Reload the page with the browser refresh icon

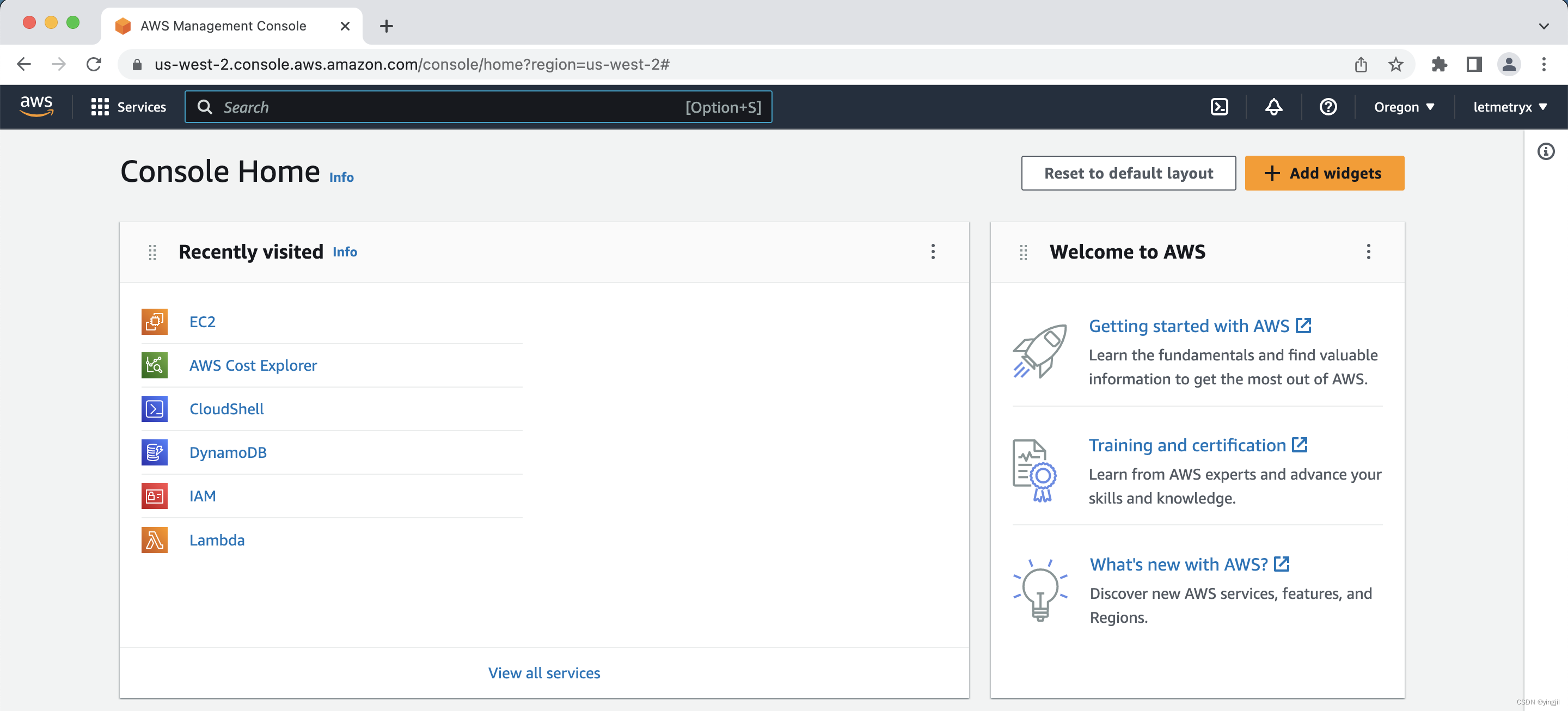pyautogui.click(x=94, y=64)
